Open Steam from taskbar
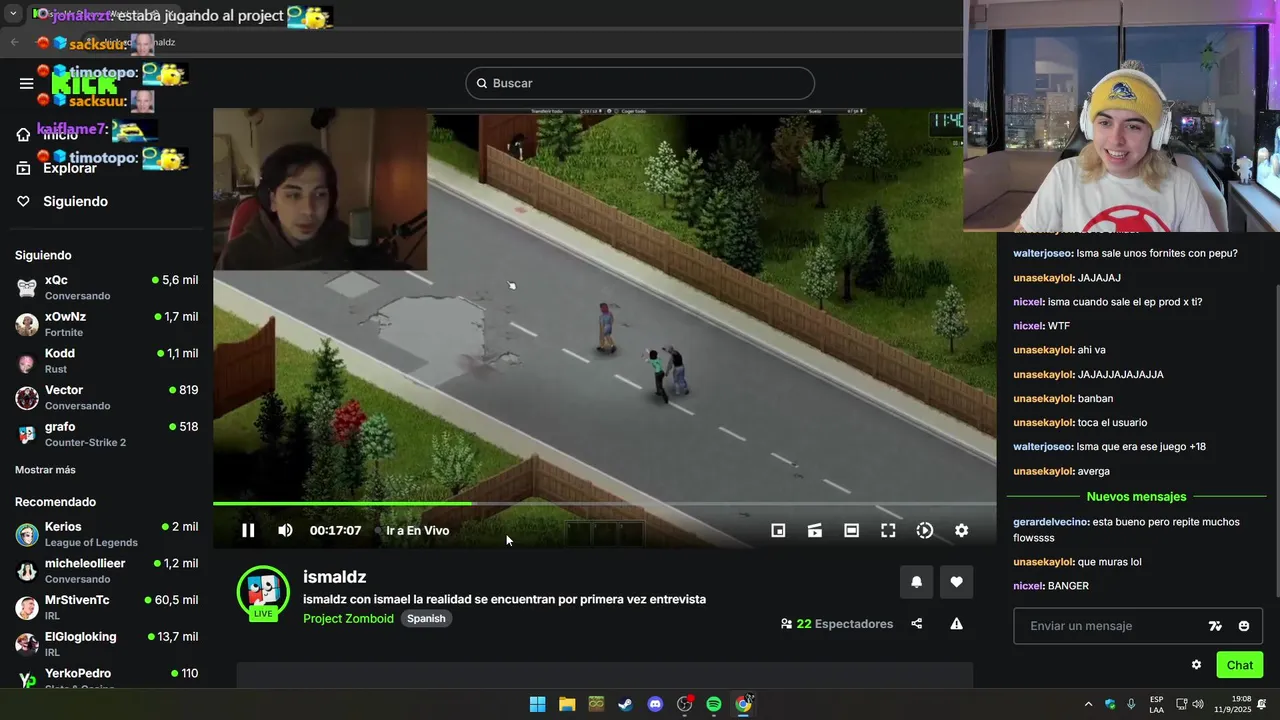 click(625, 704)
